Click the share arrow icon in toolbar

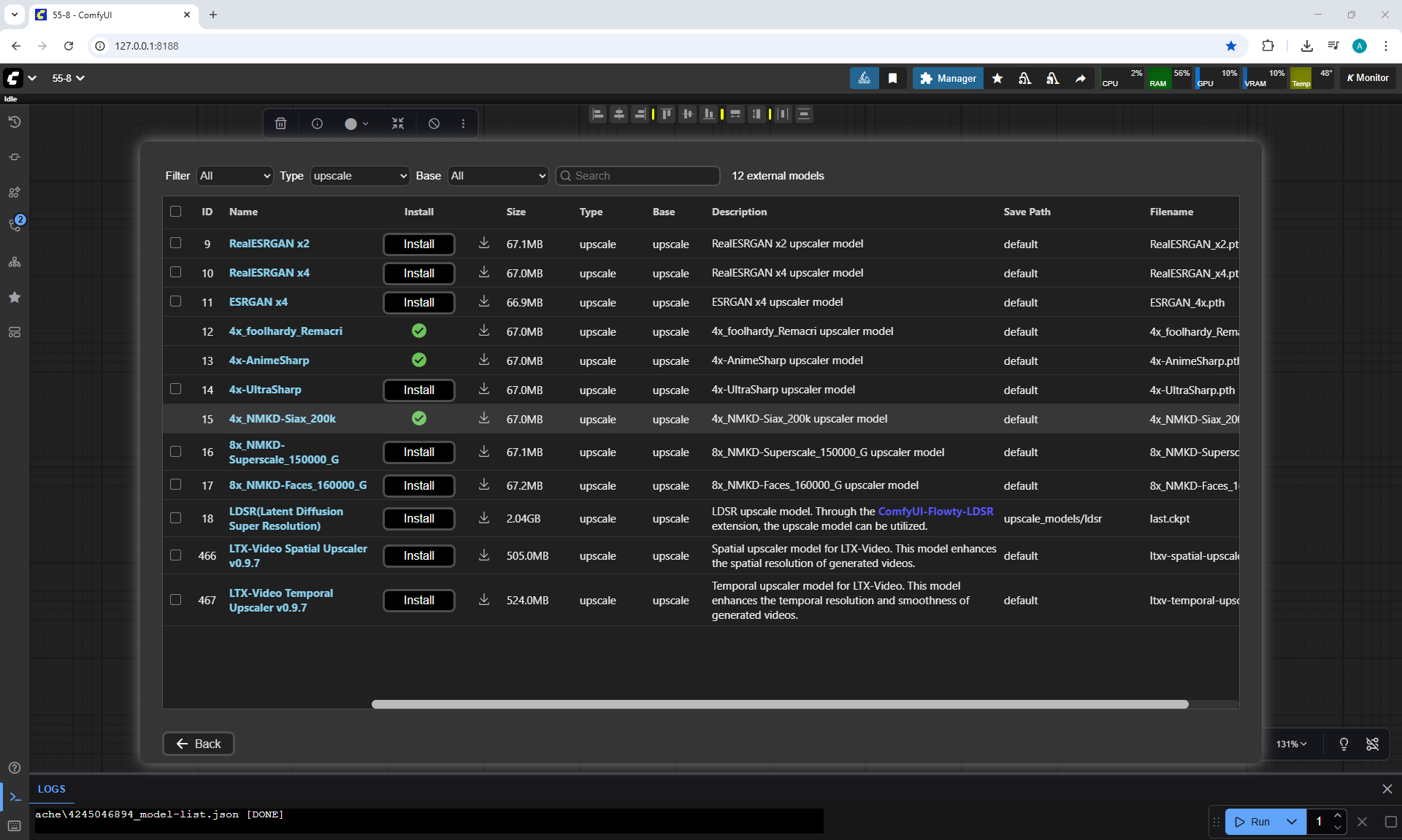[1080, 78]
